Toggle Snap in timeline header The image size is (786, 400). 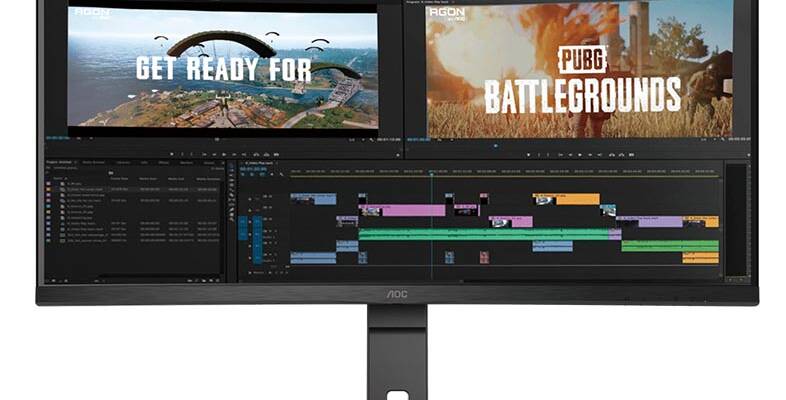pos(252,175)
